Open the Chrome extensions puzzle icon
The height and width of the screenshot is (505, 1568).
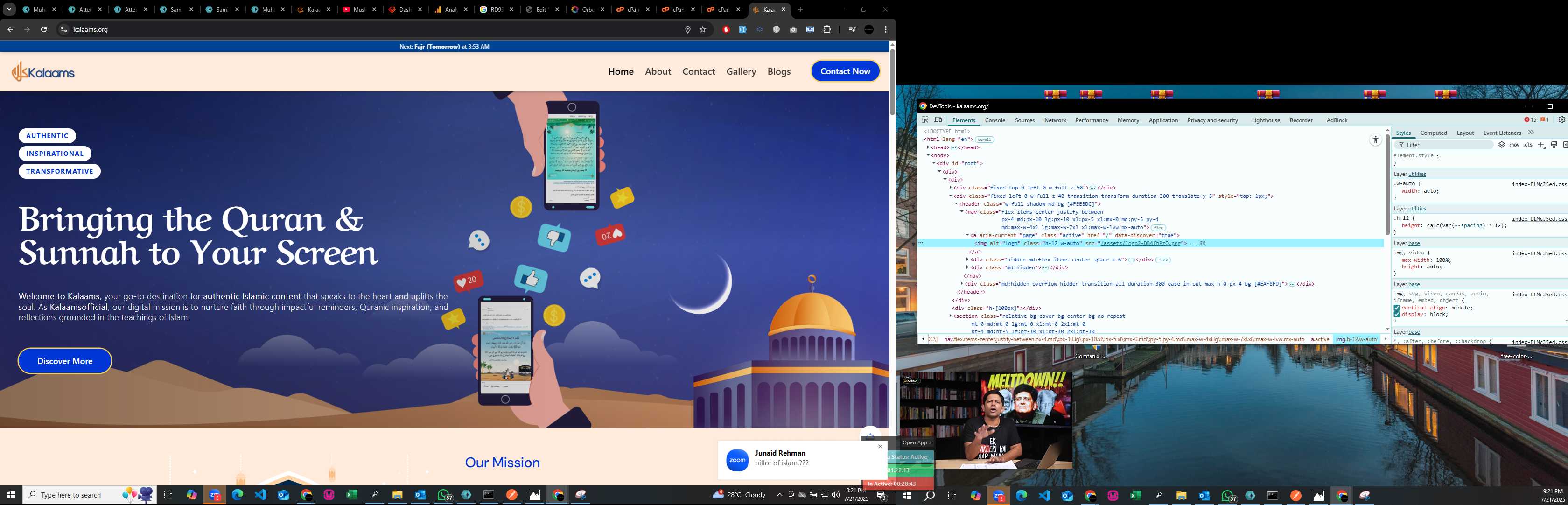[826, 29]
